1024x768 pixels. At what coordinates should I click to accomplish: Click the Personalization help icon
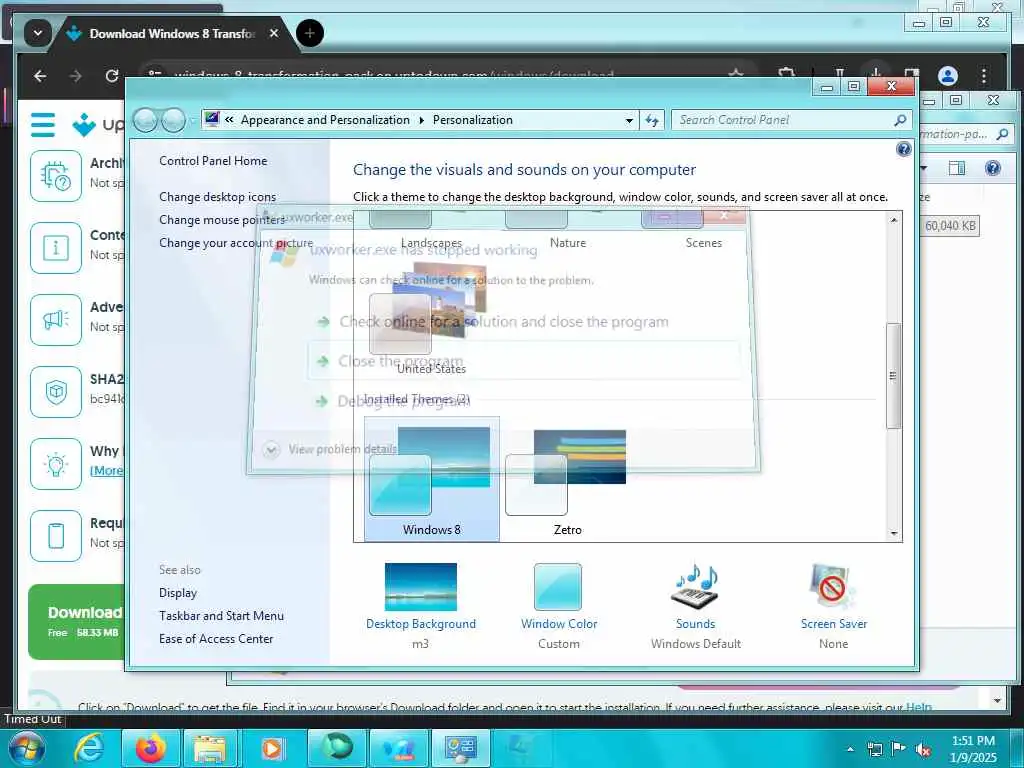pos(904,149)
